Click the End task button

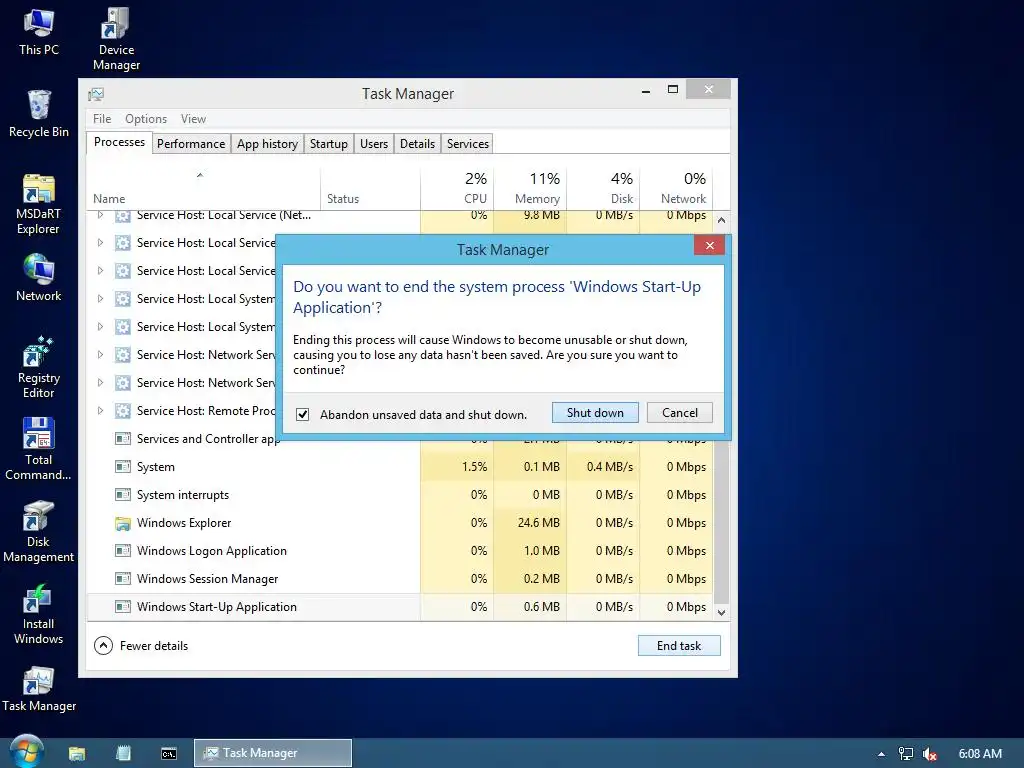coord(679,646)
